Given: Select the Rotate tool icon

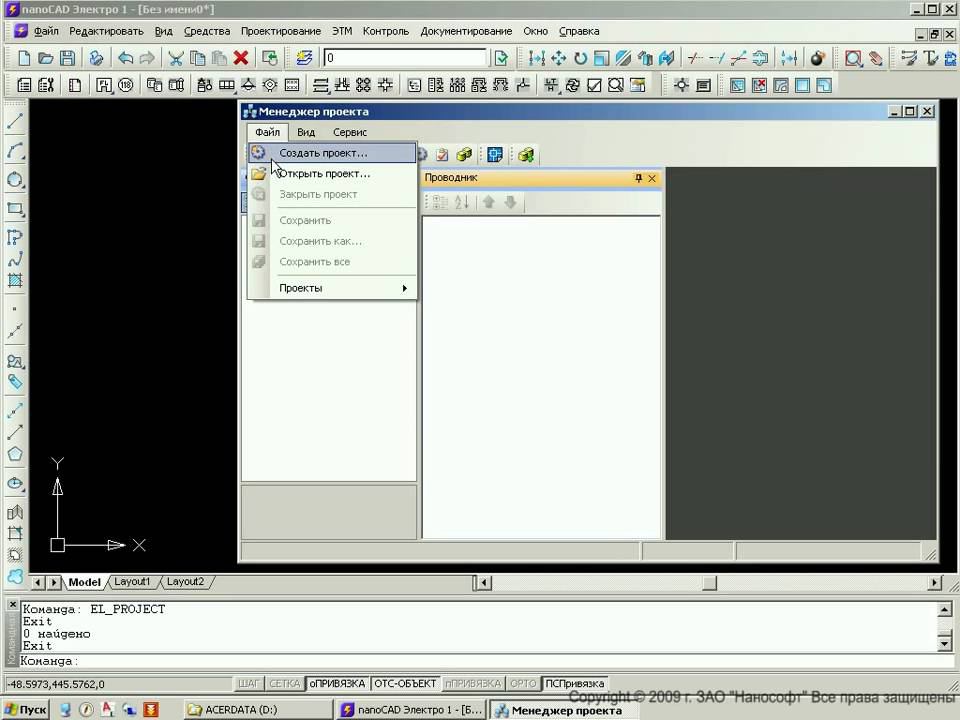Looking at the screenshot, I should (580, 58).
